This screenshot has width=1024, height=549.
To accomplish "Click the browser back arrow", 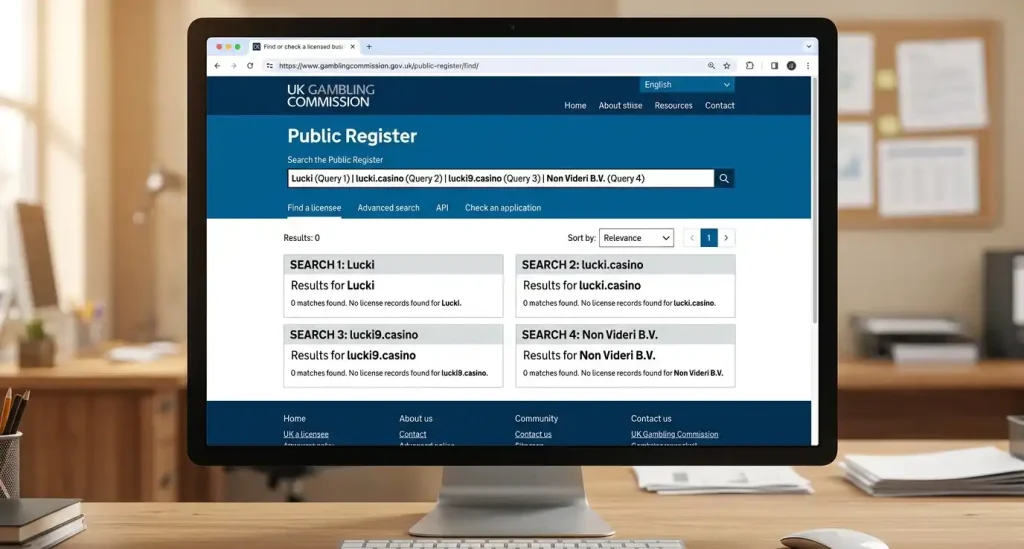I will [217, 66].
